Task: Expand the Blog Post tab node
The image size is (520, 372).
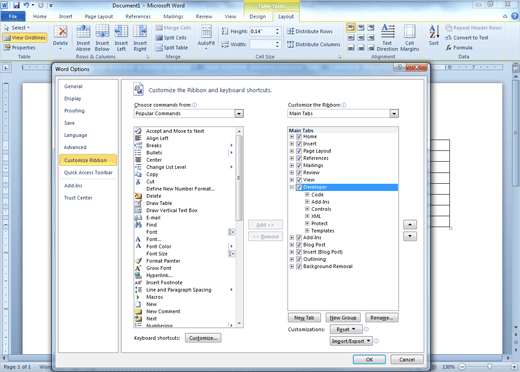Action: click(x=292, y=245)
